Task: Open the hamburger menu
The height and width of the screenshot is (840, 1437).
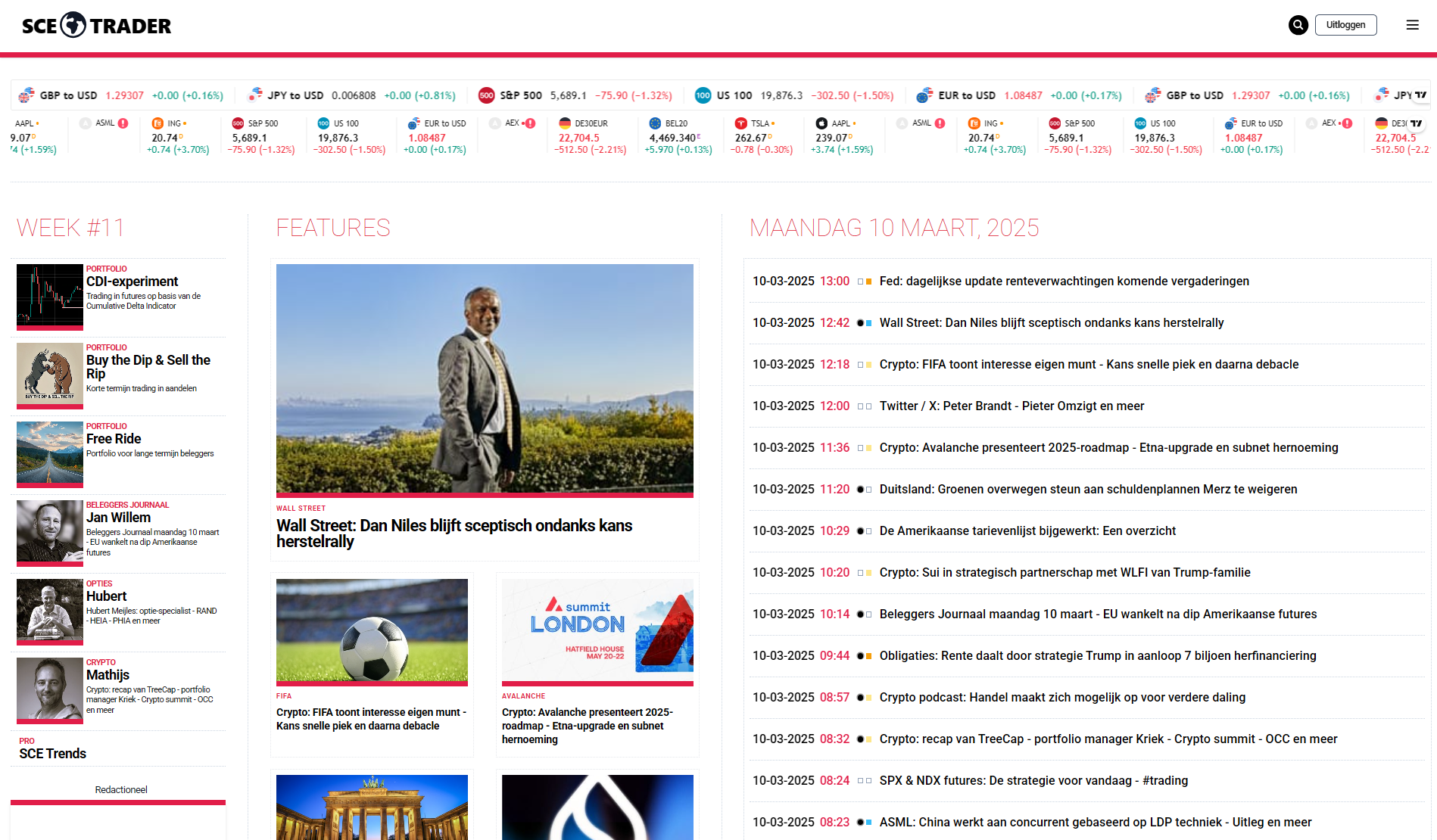Action: (1413, 25)
